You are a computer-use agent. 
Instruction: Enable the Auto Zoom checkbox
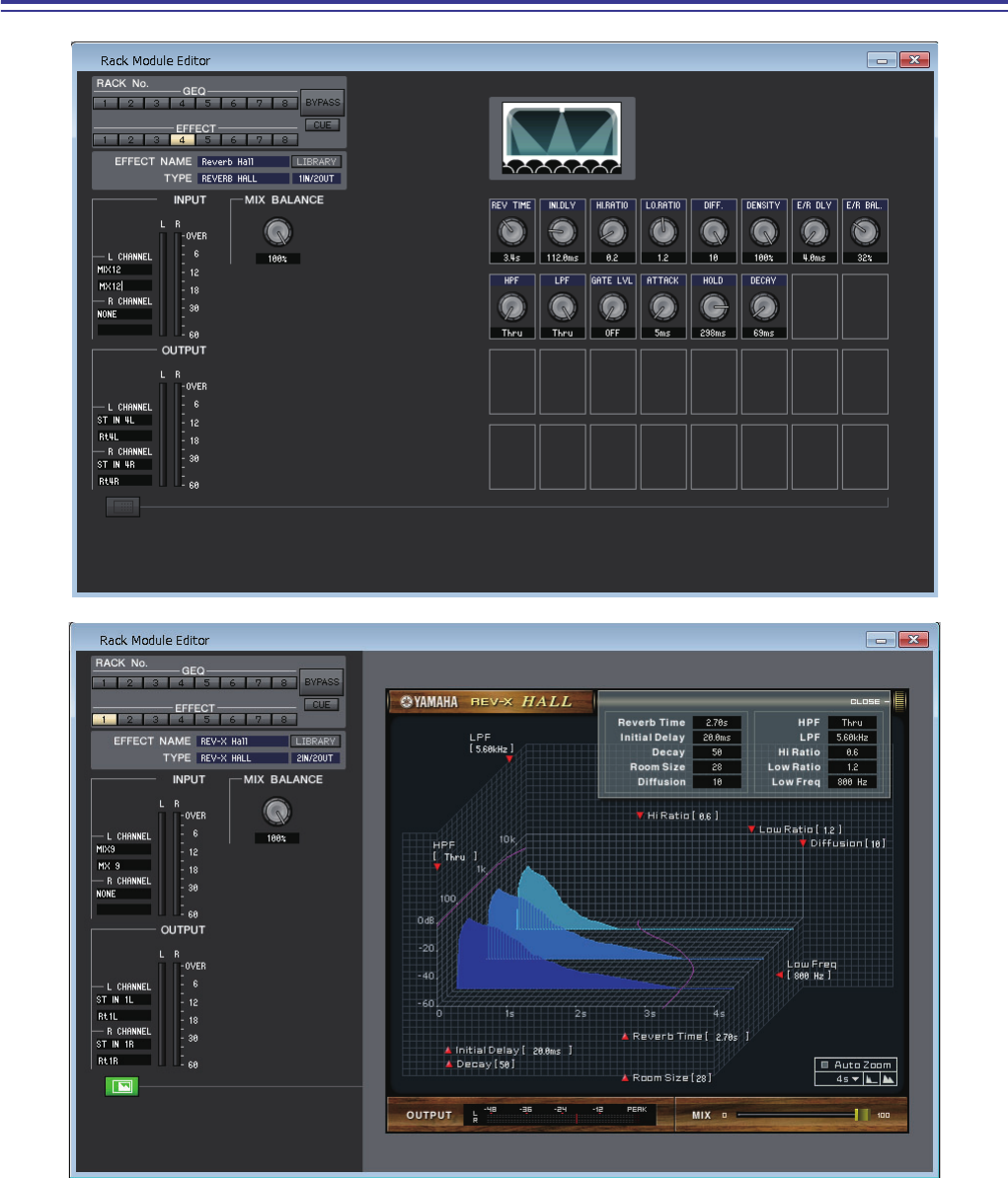(824, 1064)
